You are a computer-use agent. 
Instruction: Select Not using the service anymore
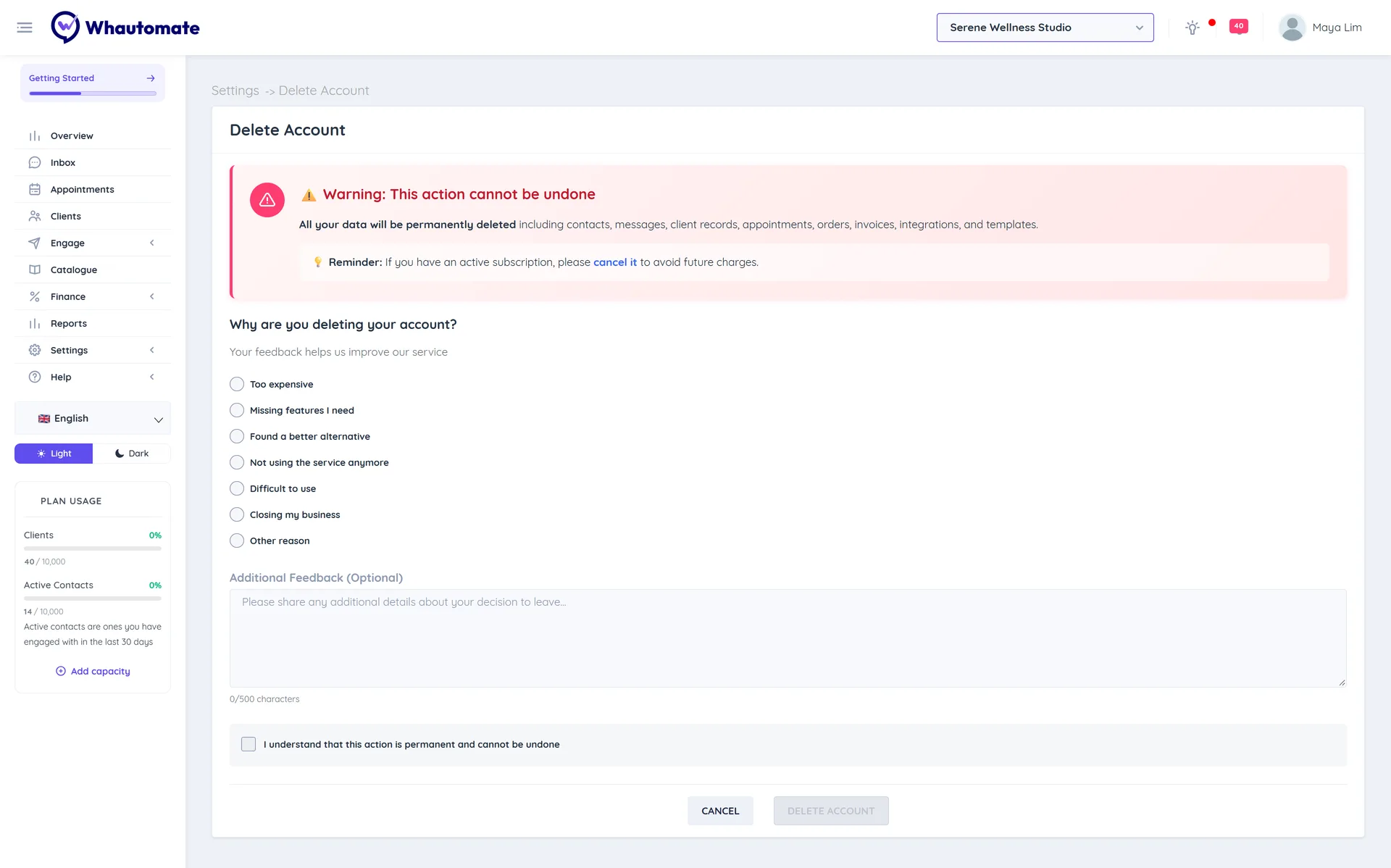[237, 462]
